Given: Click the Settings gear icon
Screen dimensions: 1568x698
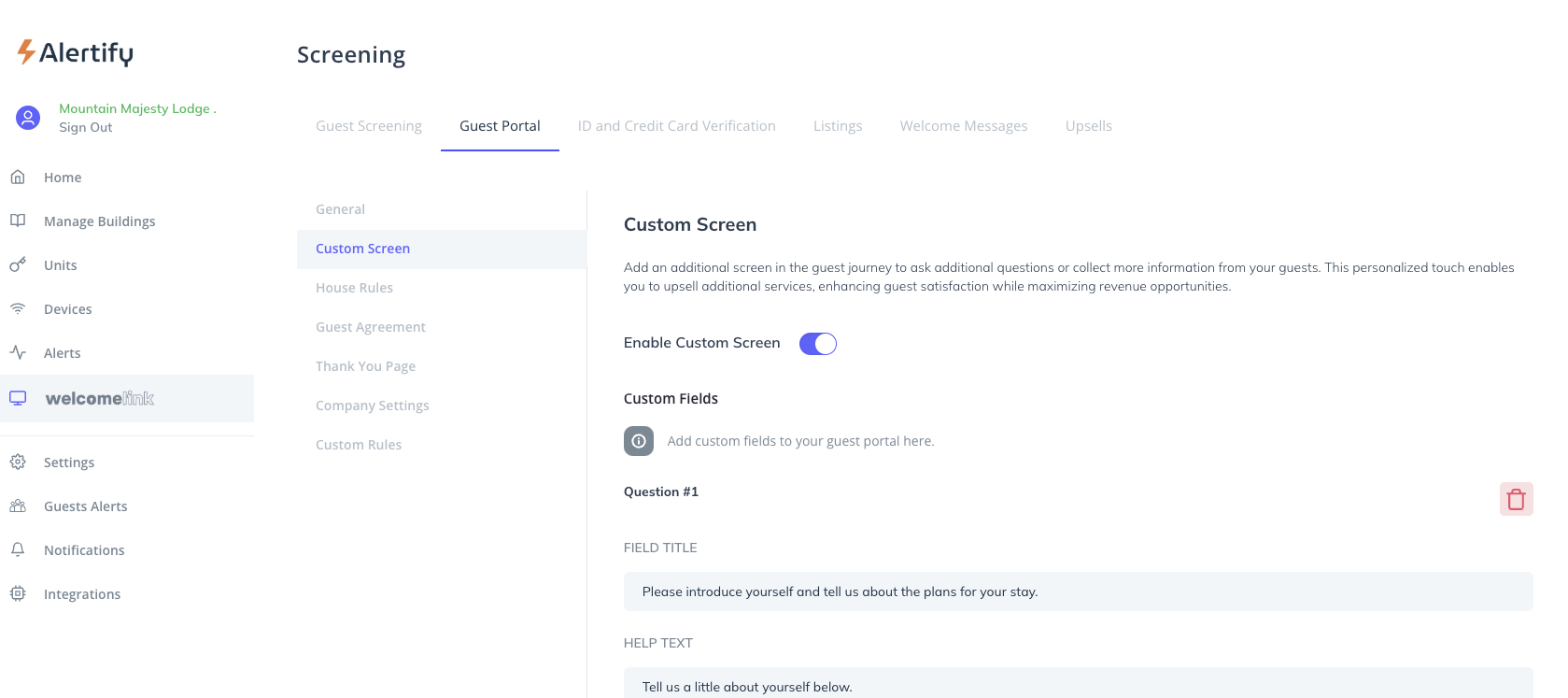Looking at the screenshot, I should (x=18, y=462).
